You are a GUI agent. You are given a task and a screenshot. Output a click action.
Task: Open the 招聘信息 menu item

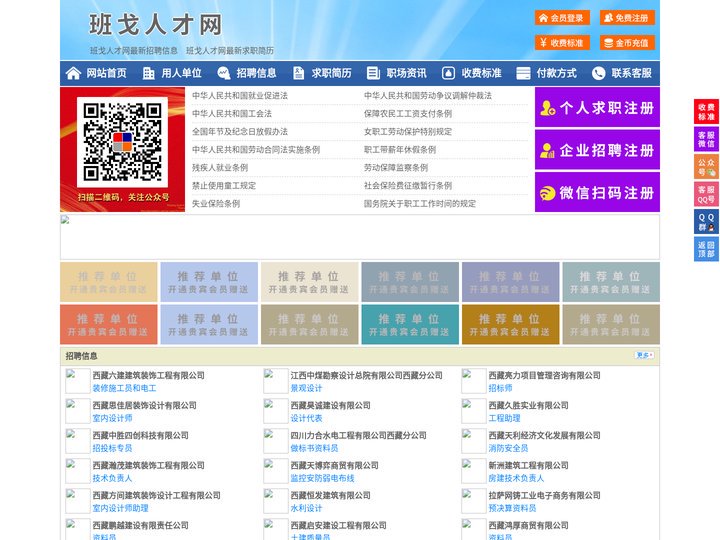(x=256, y=73)
